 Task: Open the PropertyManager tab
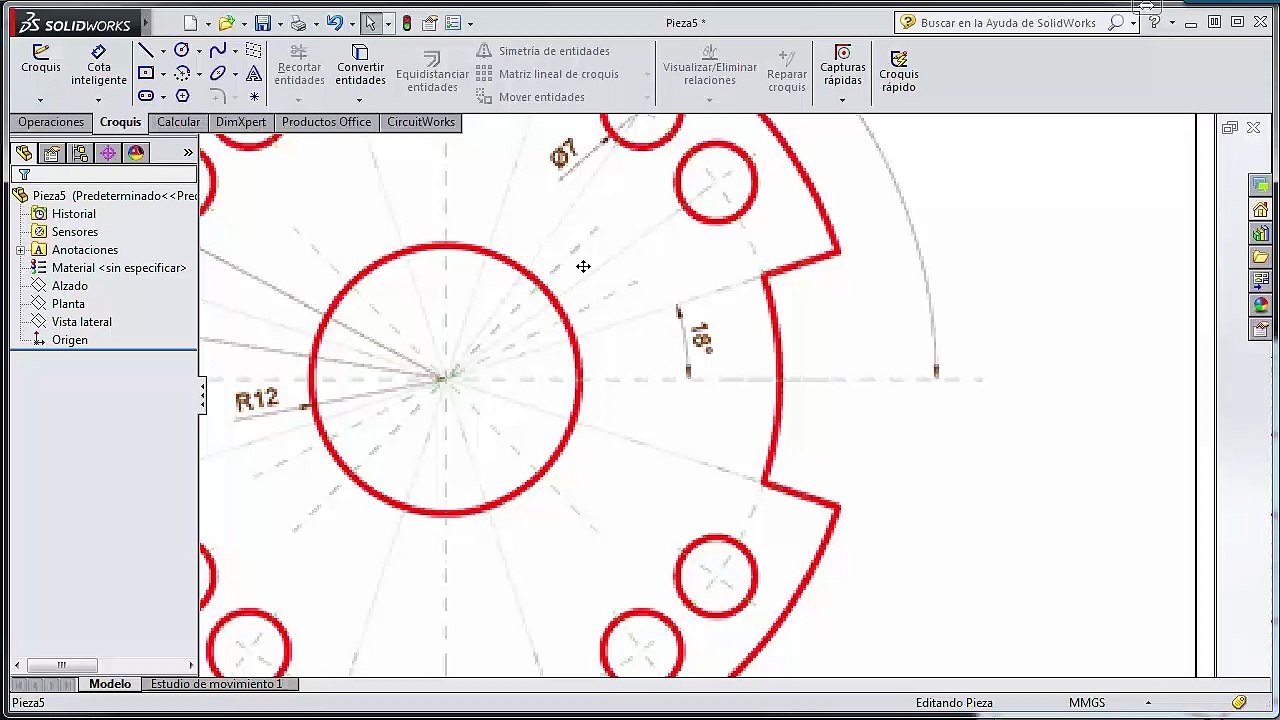pyautogui.click(x=52, y=153)
